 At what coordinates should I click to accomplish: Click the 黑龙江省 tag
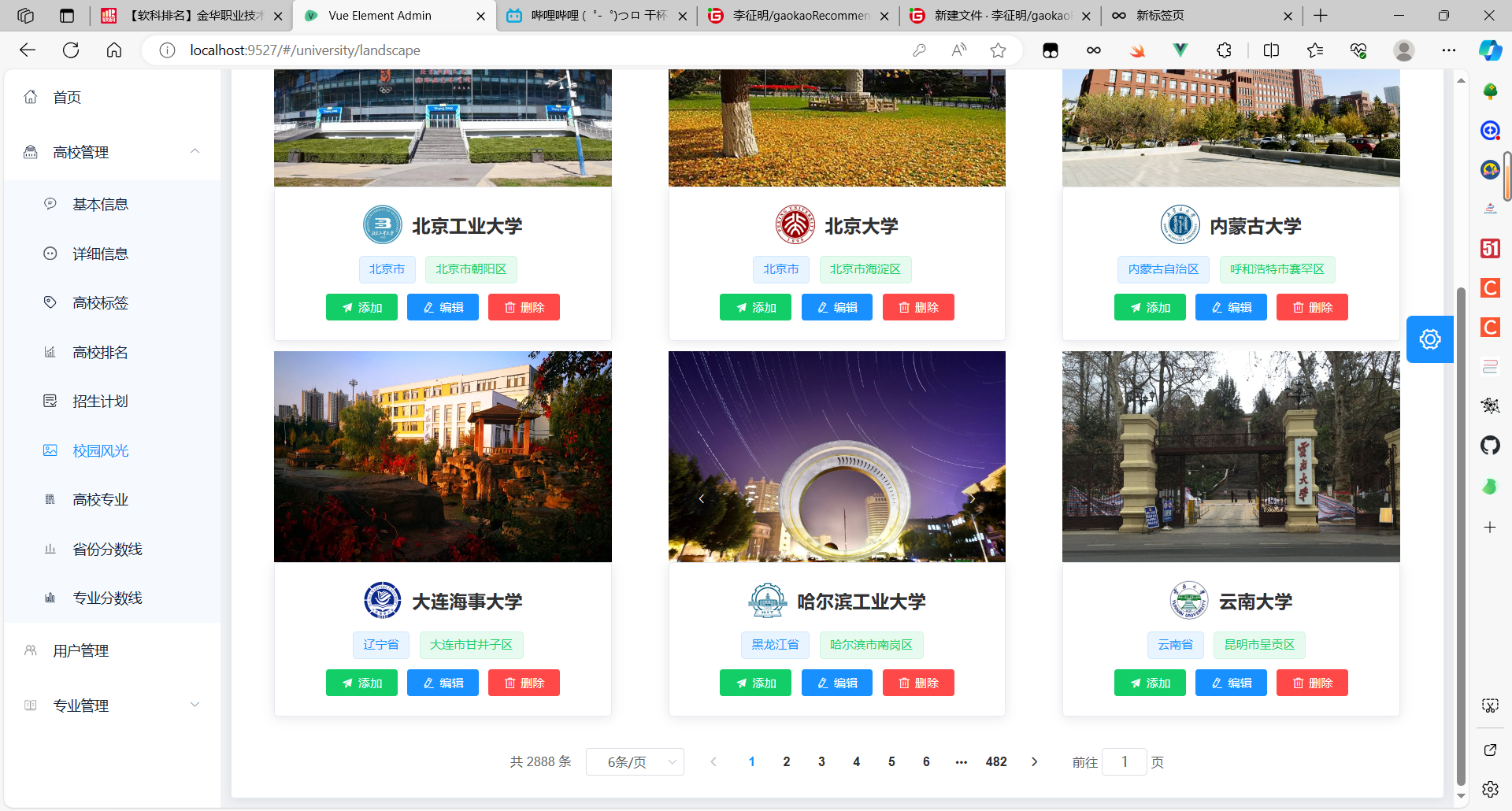tap(775, 645)
